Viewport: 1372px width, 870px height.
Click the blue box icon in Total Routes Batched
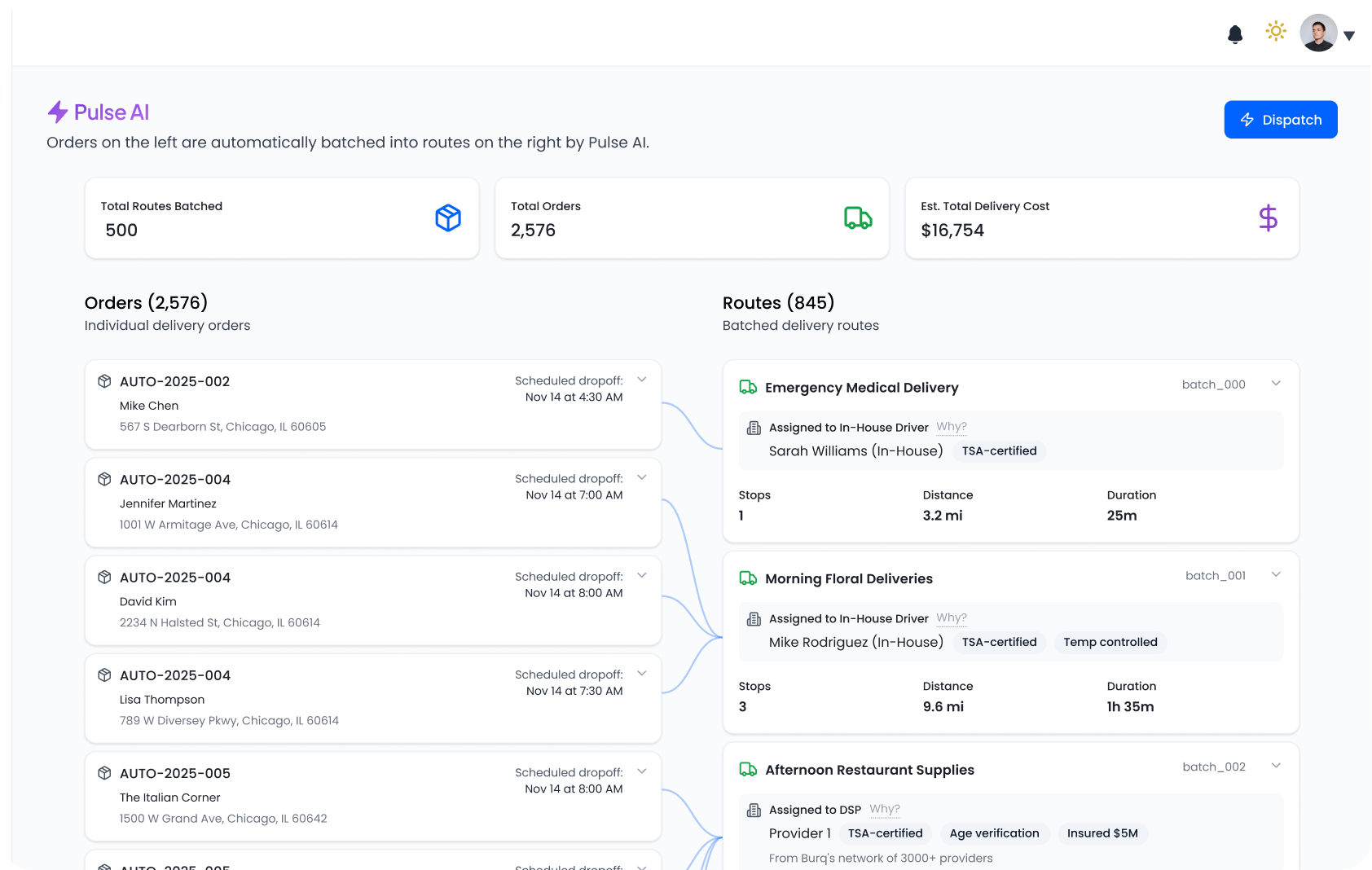[x=448, y=217]
